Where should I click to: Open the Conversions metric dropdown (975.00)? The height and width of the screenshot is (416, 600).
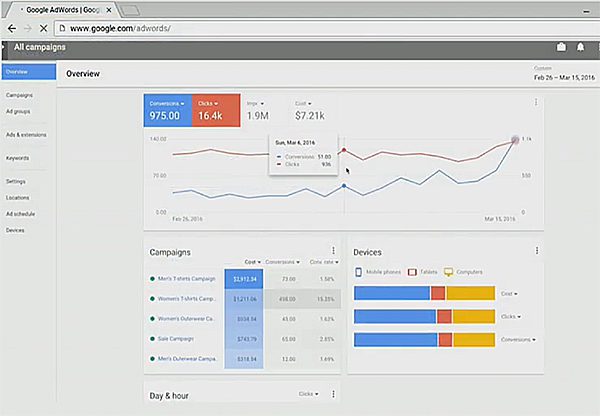(167, 104)
